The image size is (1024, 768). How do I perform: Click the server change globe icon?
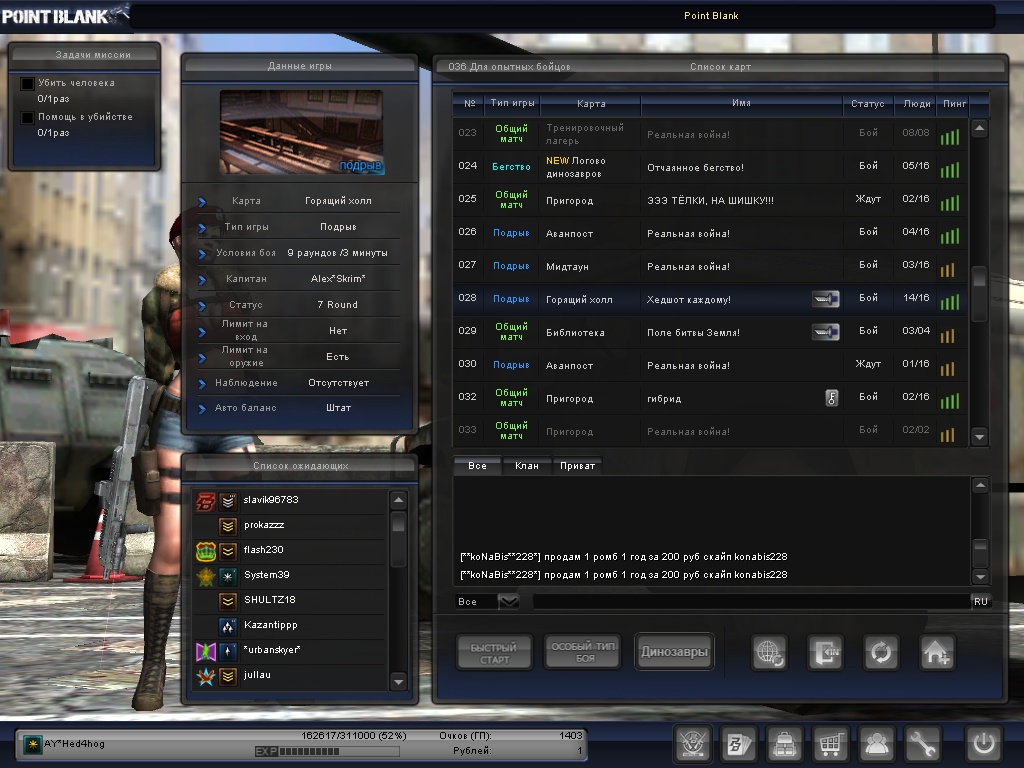tap(769, 653)
